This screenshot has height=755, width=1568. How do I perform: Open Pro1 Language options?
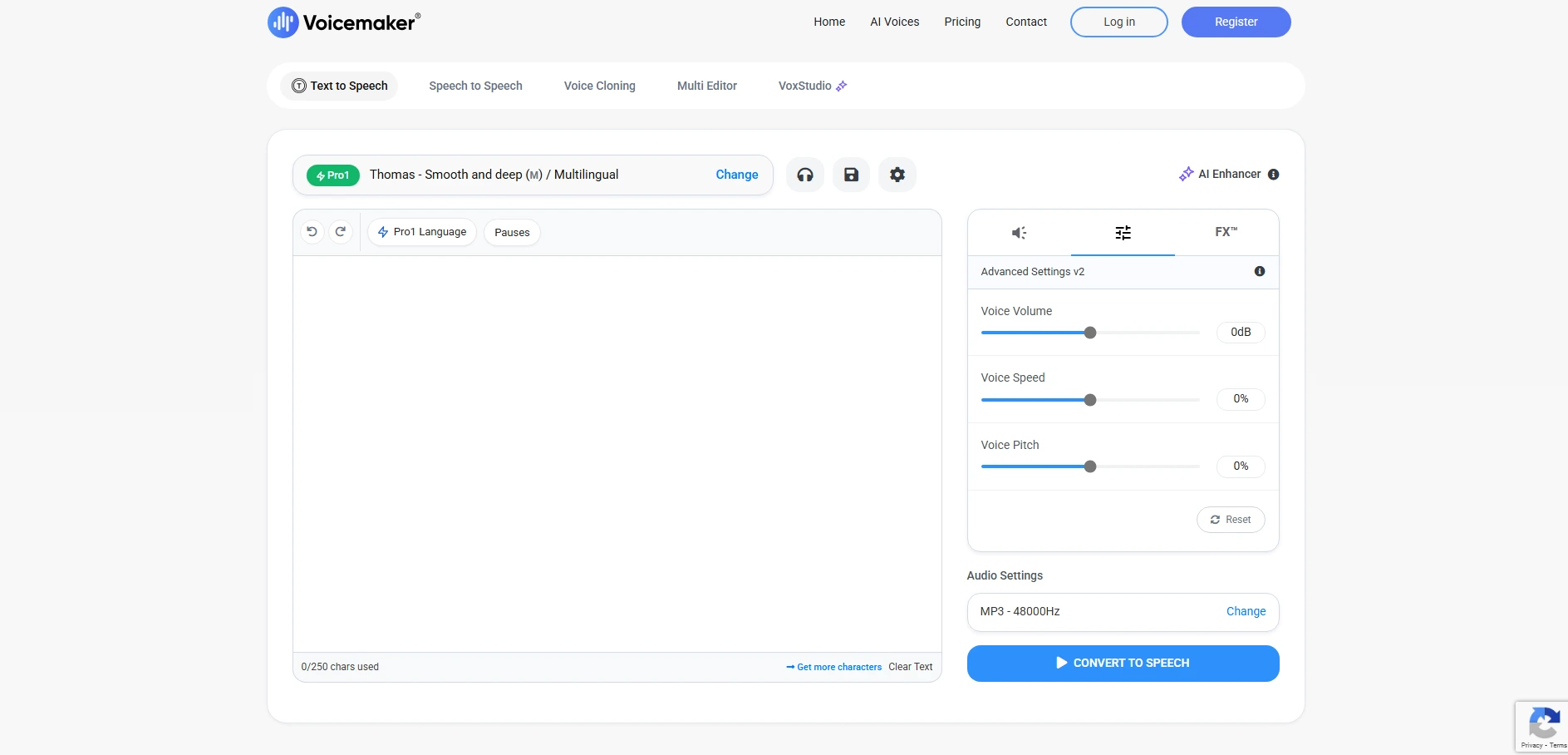coord(422,232)
